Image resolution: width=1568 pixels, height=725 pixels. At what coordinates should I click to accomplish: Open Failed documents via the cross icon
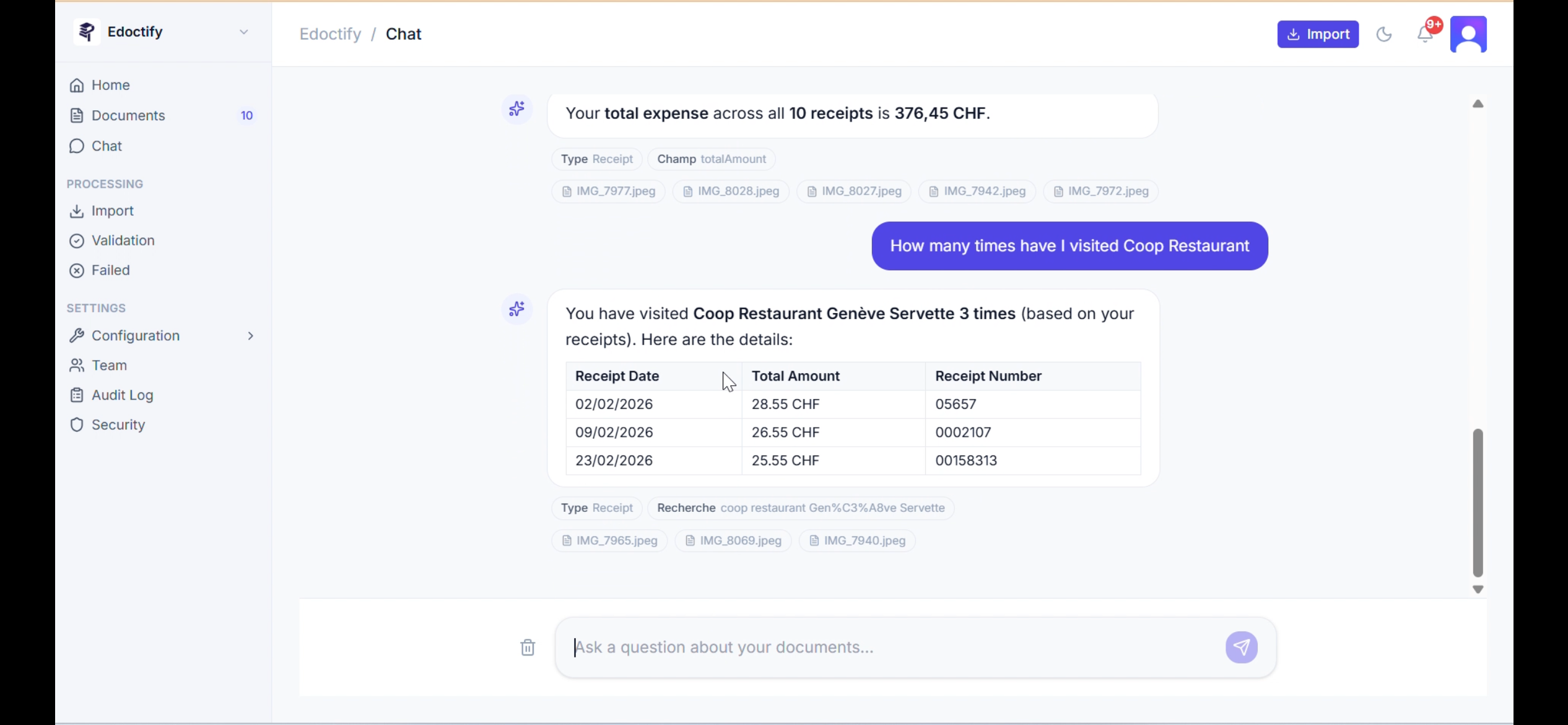click(x=76, y=270)
